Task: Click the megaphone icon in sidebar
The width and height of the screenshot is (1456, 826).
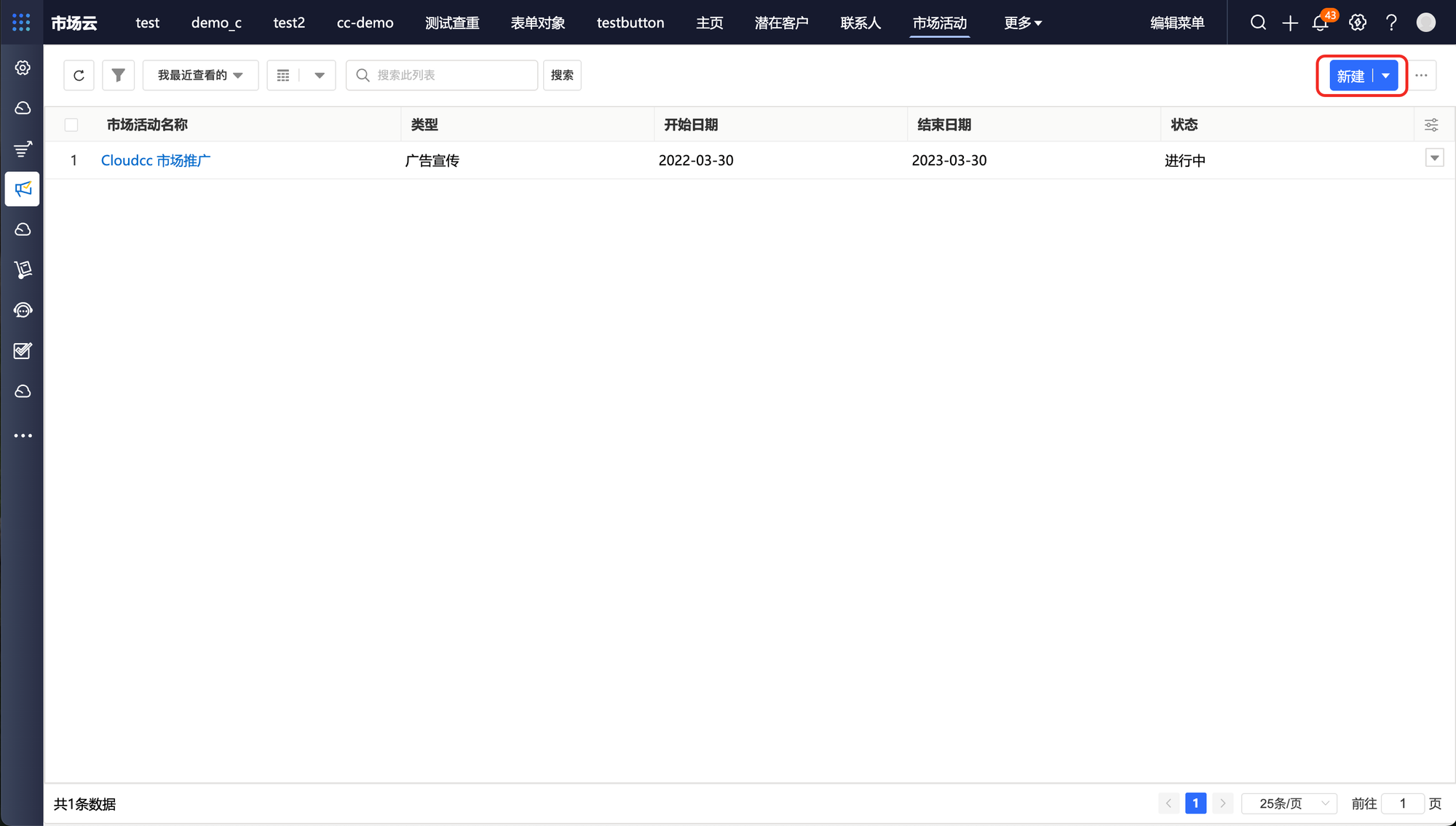Action: (23, 189)
